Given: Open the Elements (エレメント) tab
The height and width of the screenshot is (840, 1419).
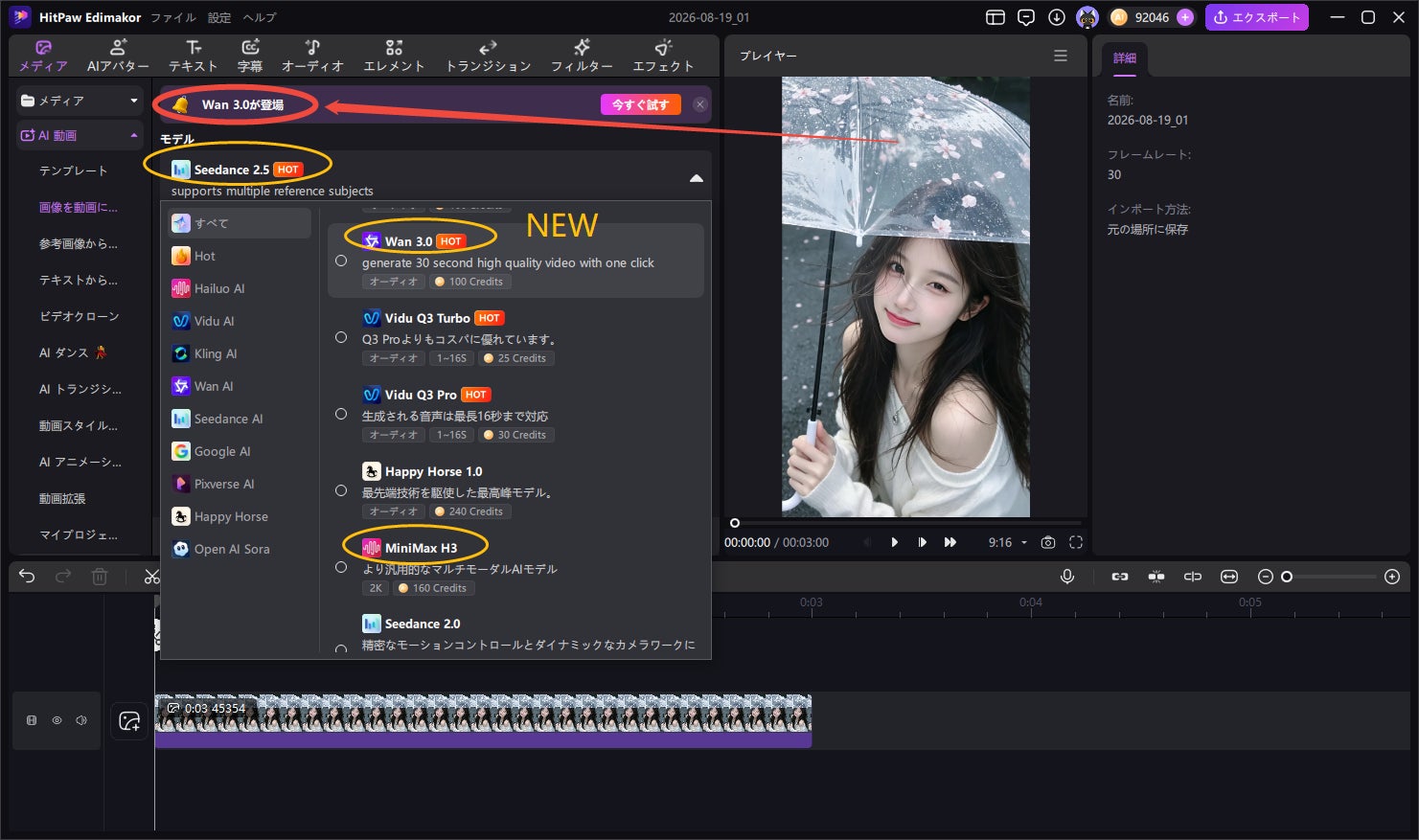Looking at the screenshot, I should pyautogui.click(x=394, y=56).
